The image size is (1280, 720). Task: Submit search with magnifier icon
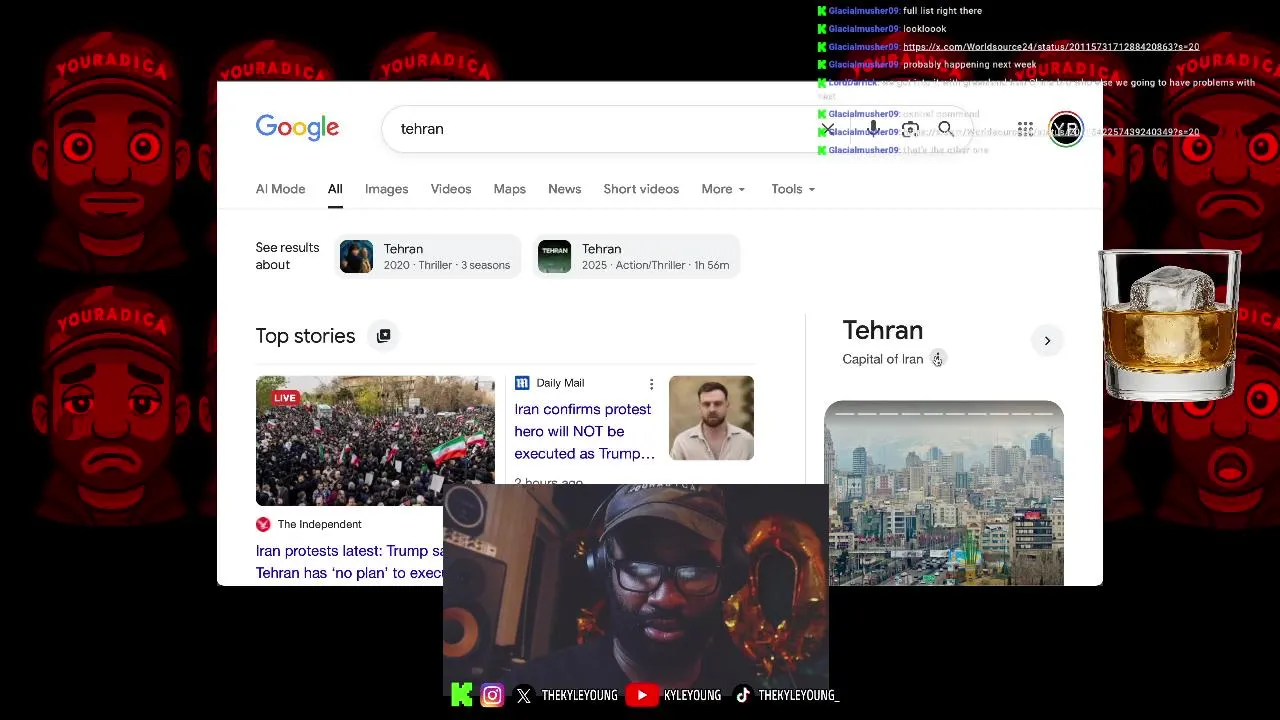click(x=946, y=129)
